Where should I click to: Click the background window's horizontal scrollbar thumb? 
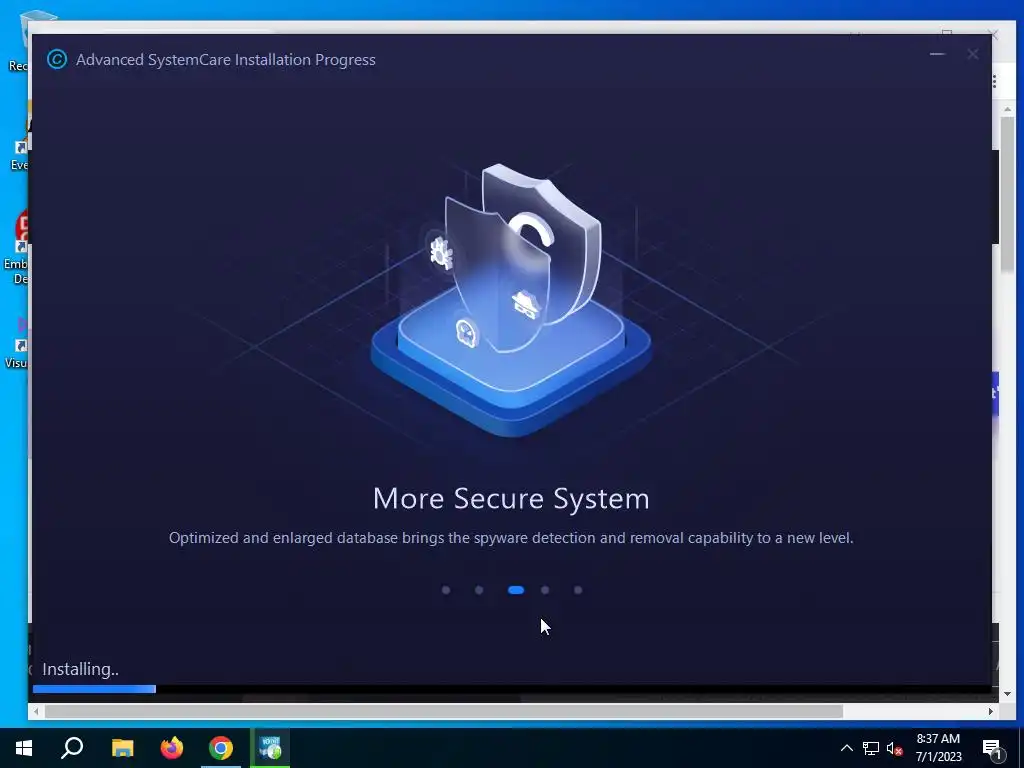coord(443,711)
